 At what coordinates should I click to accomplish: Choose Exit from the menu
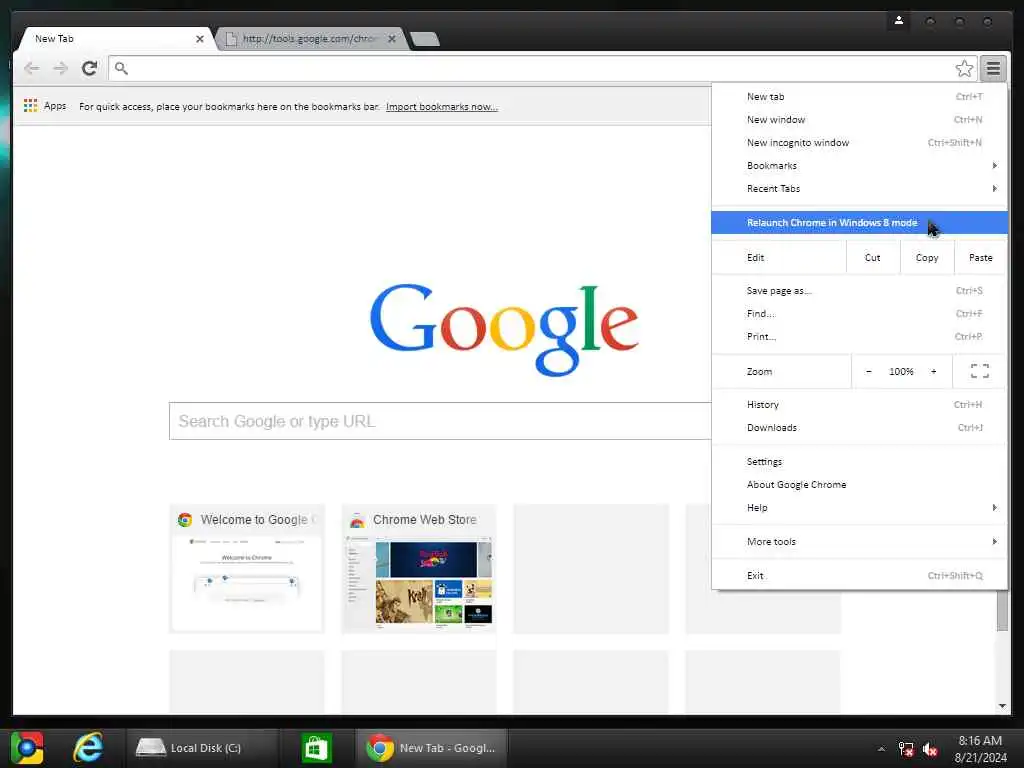(x=859, y=575)
